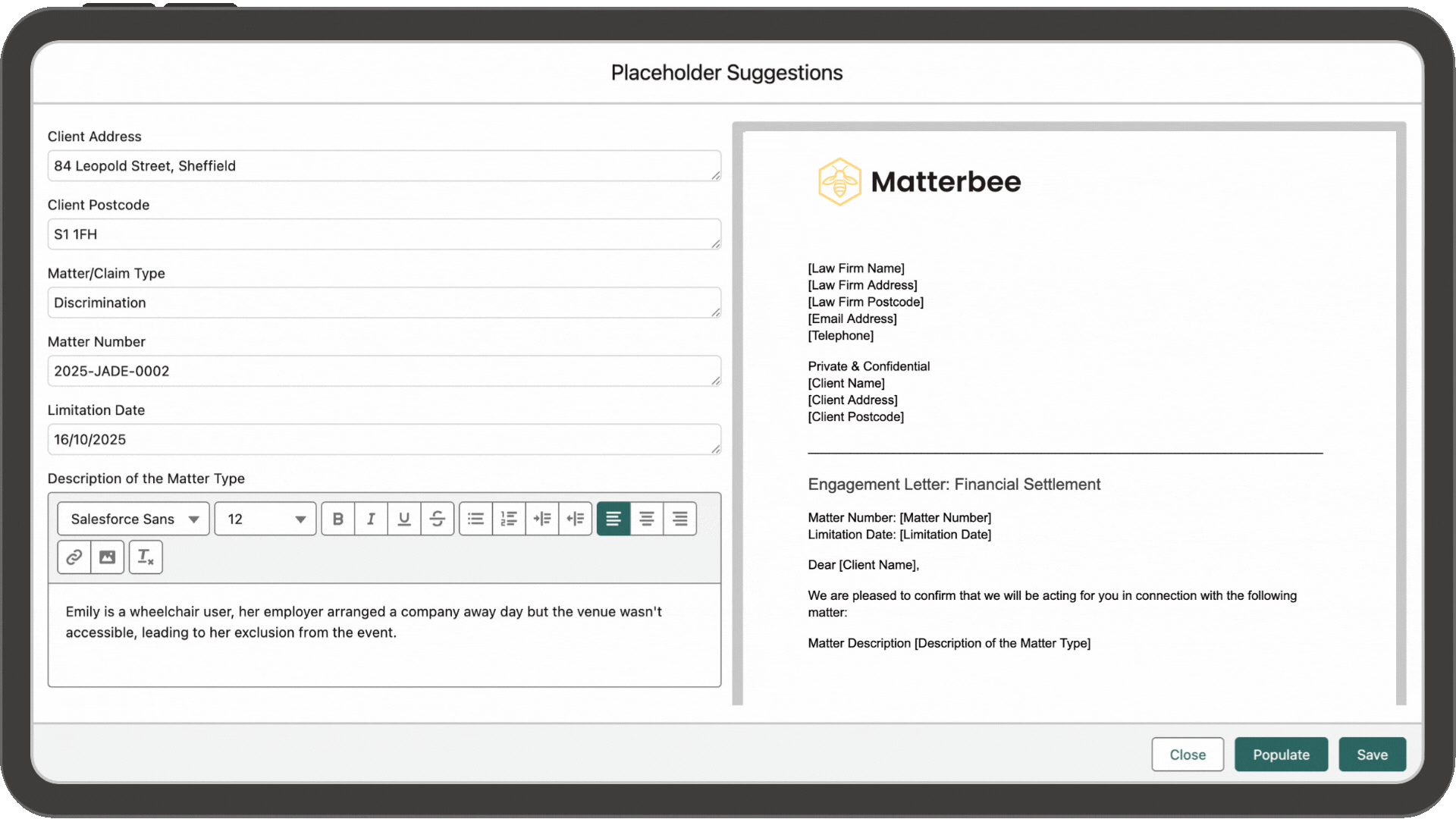The image size is (1456, 819).
Task: Click the Matter Number input field
Action: pos(384,371)
